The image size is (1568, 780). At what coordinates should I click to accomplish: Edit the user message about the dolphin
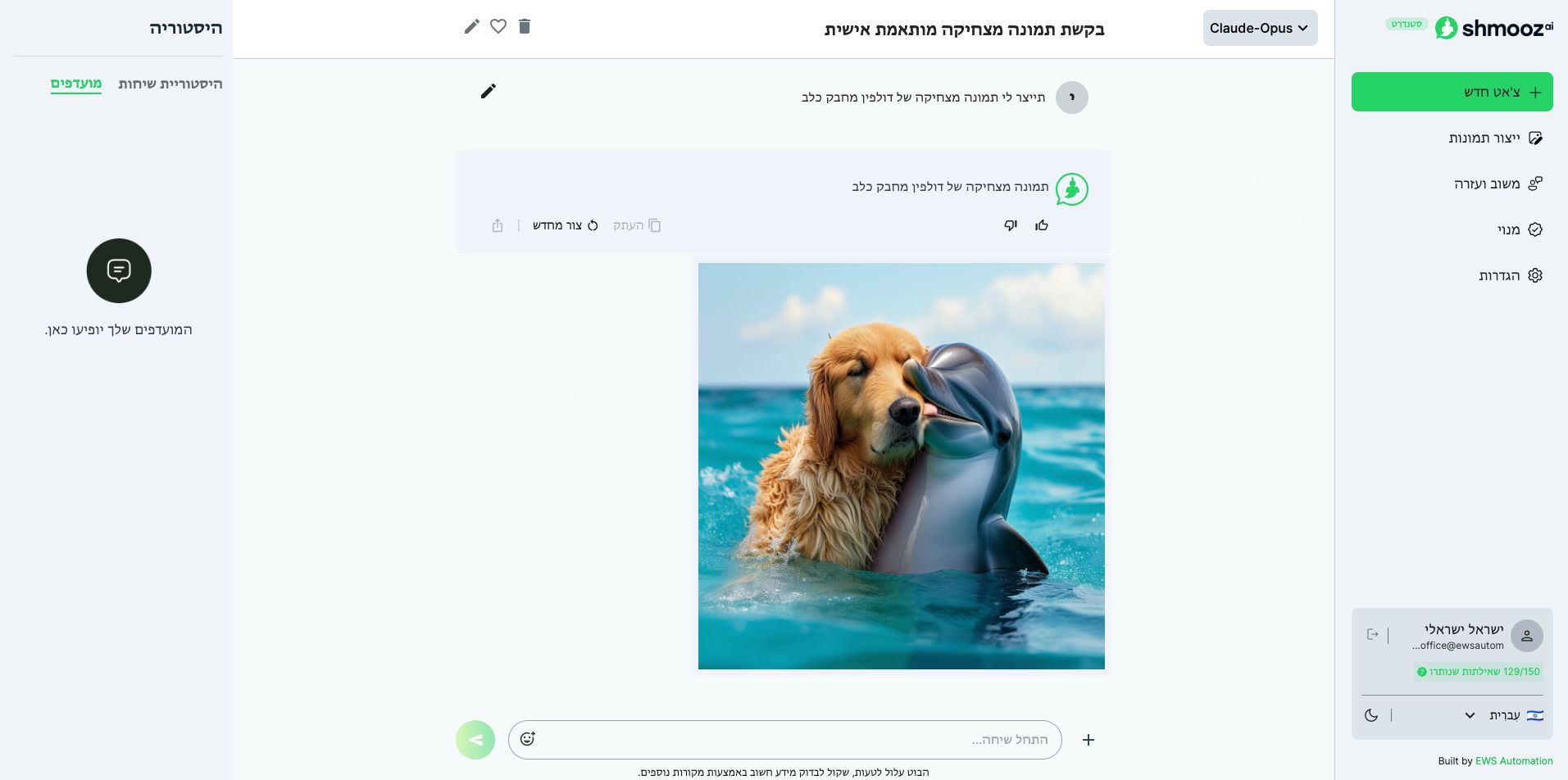[x=489, y=91]
